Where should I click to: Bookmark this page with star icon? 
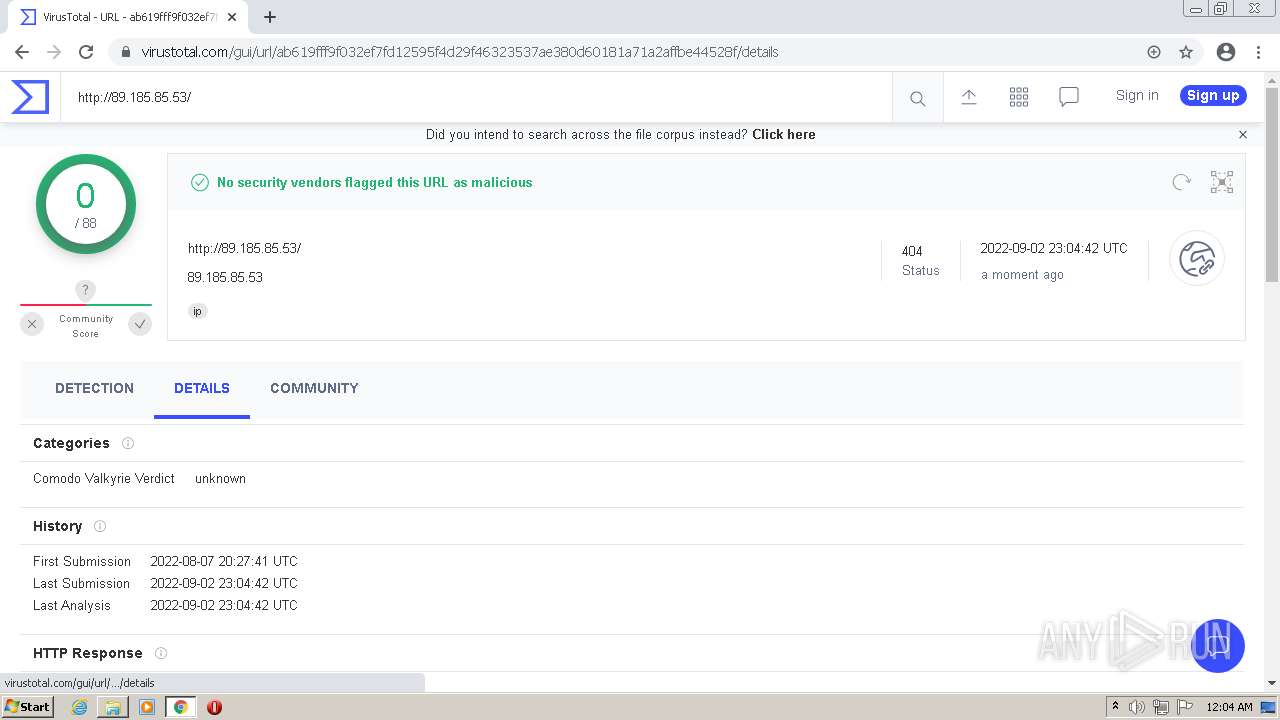pyautogui.click(x=1186, y=52)
